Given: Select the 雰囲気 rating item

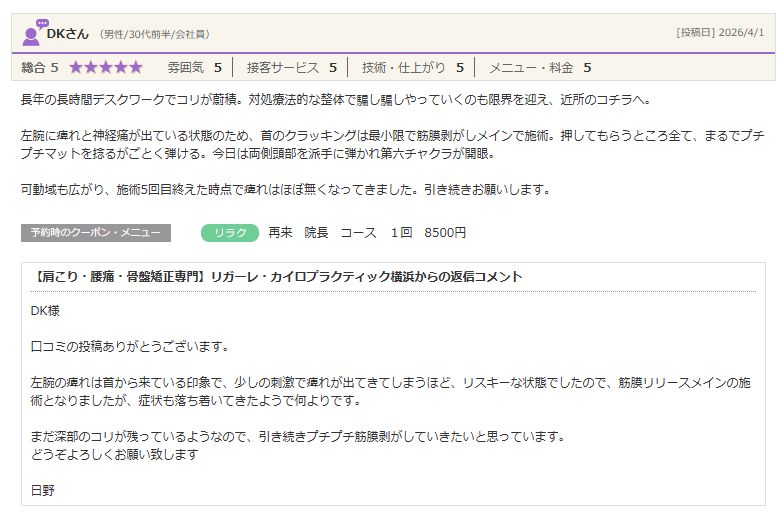Looking at the screenshot, I should click(x=194, y=68).
